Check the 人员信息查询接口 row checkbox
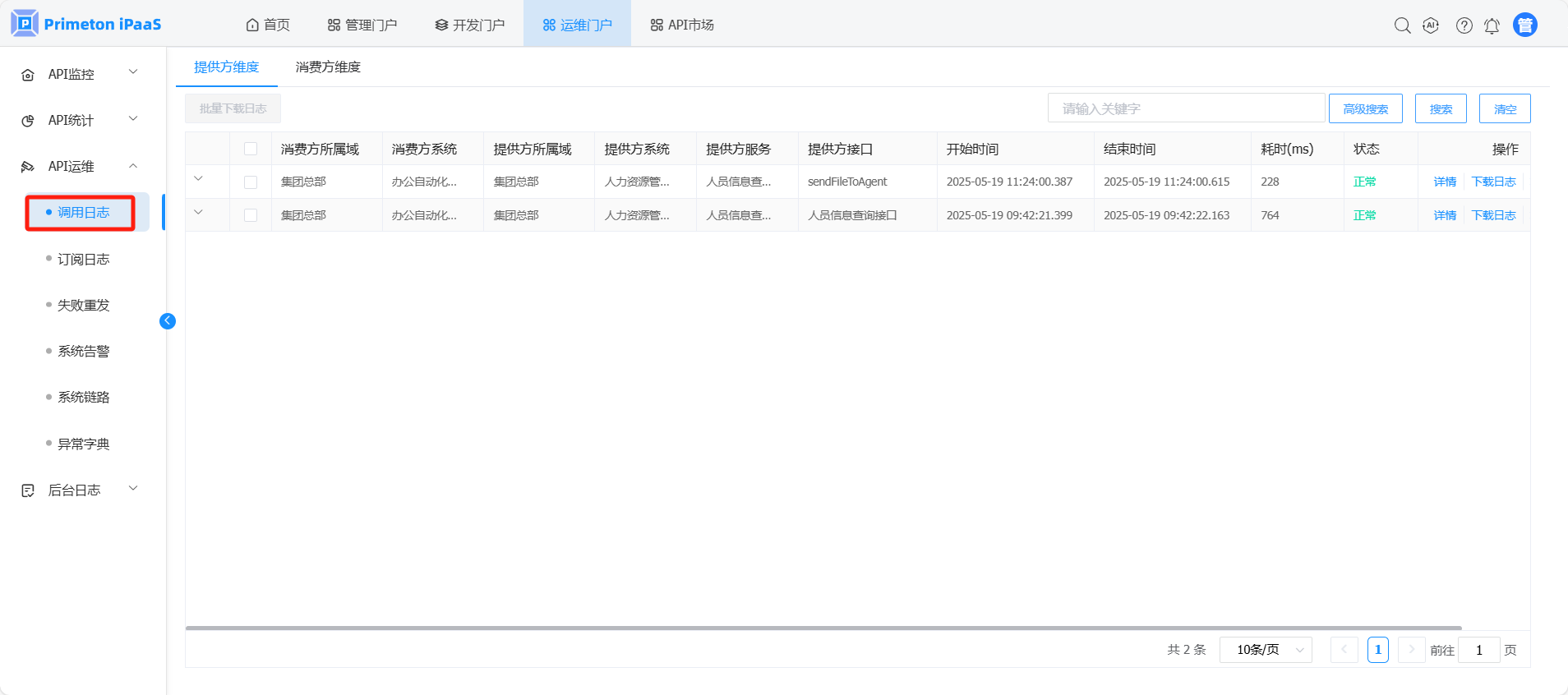Screen dimensions: 1568x695 pos(251,215)
